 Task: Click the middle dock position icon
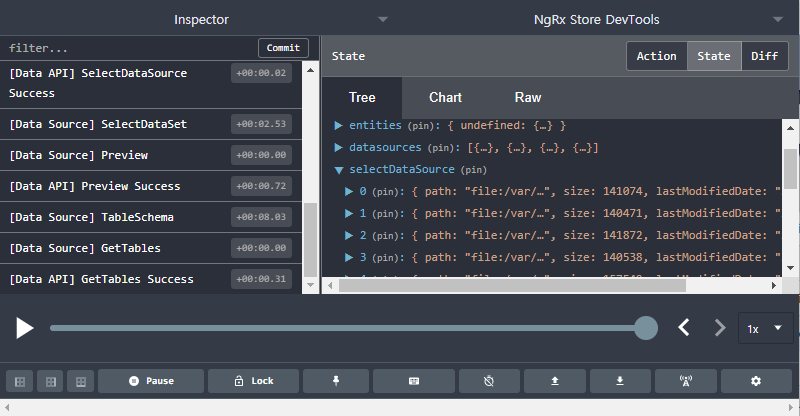click(51, 381)
